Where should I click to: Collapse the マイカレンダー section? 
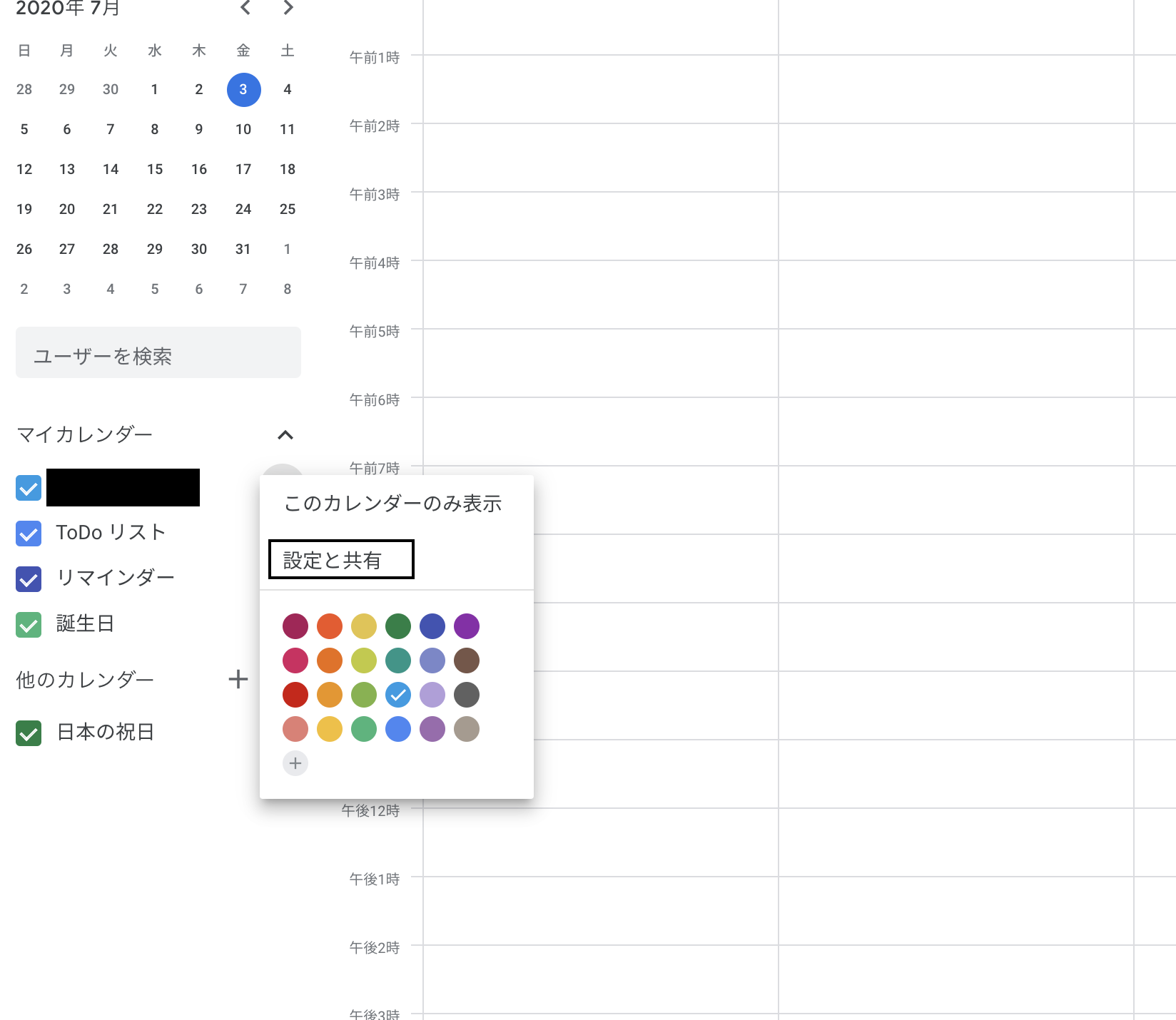click(x=285, y=434)
